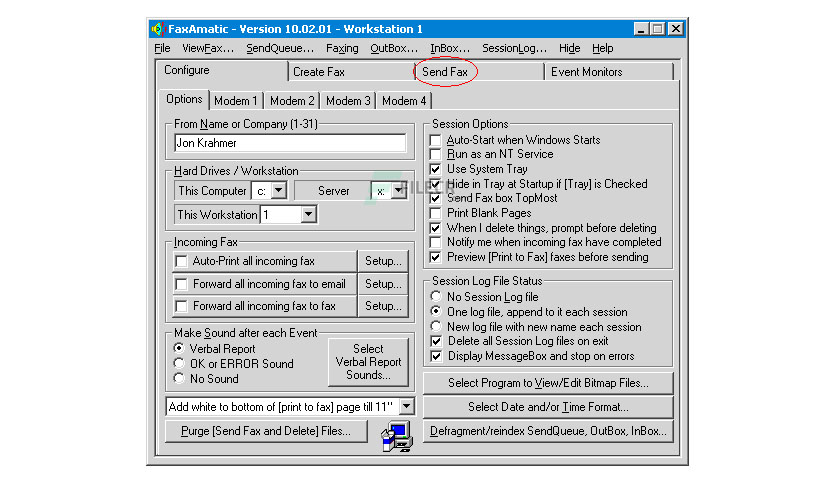This screenshot has width=836, height=484.
Task: Expand the Add white to bottom dropdown
Action: pyautogui.click(x=406, y=407)
